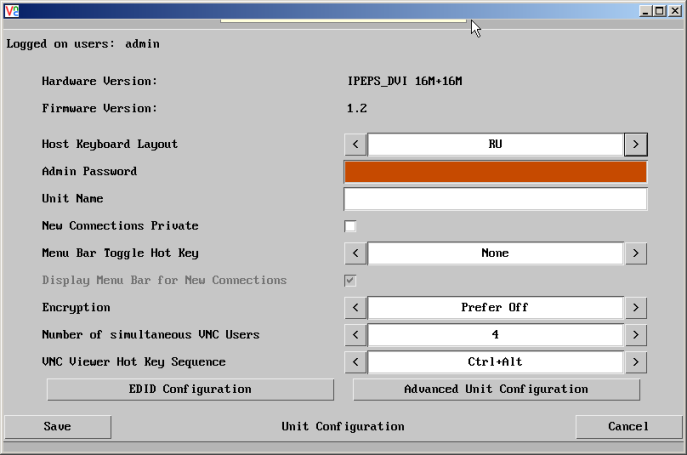Enable New Connections Private checkbox
The image size is (687, 455).
click(350, 226)
